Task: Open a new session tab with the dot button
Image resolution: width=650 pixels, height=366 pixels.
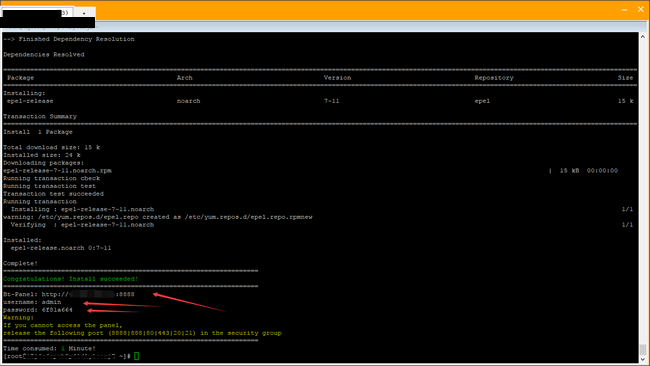Action: (84, 13)
